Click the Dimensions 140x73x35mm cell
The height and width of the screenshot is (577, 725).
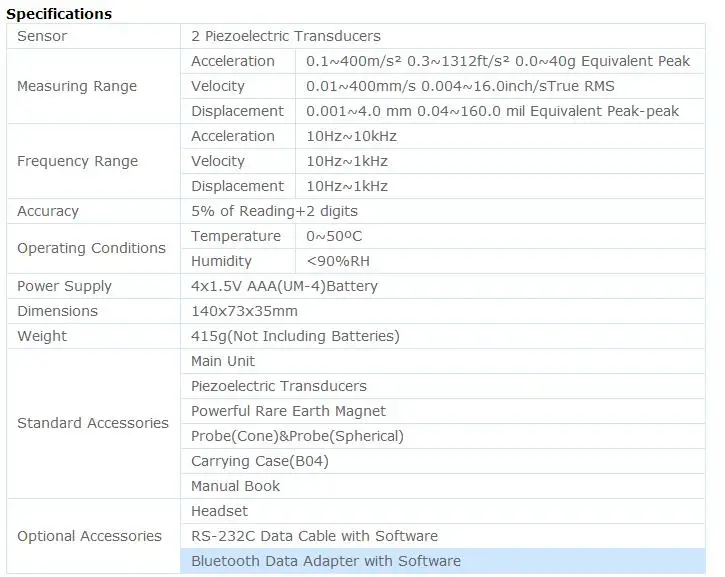(x=442, y=311)
